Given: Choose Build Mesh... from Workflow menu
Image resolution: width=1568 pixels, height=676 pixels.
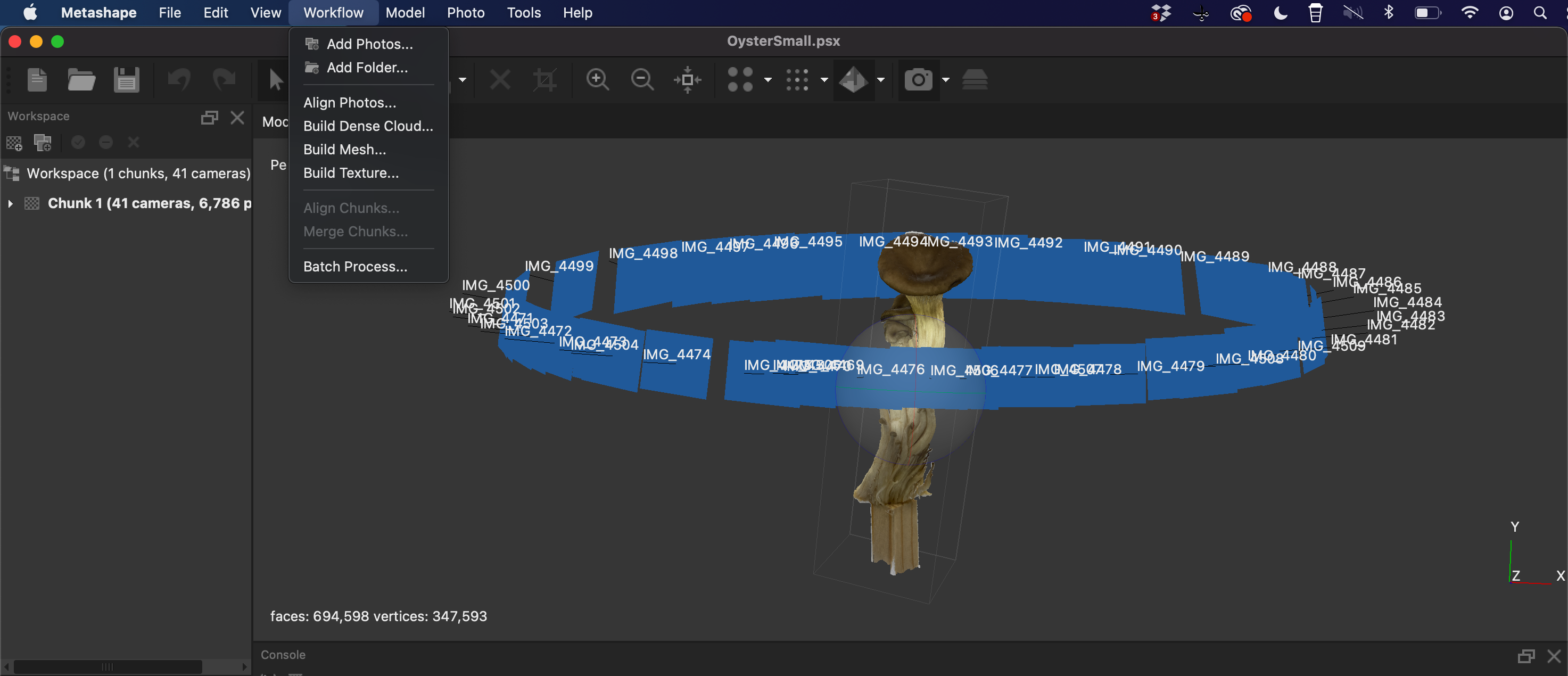Looking at the screenshot, I should point(369,149).
